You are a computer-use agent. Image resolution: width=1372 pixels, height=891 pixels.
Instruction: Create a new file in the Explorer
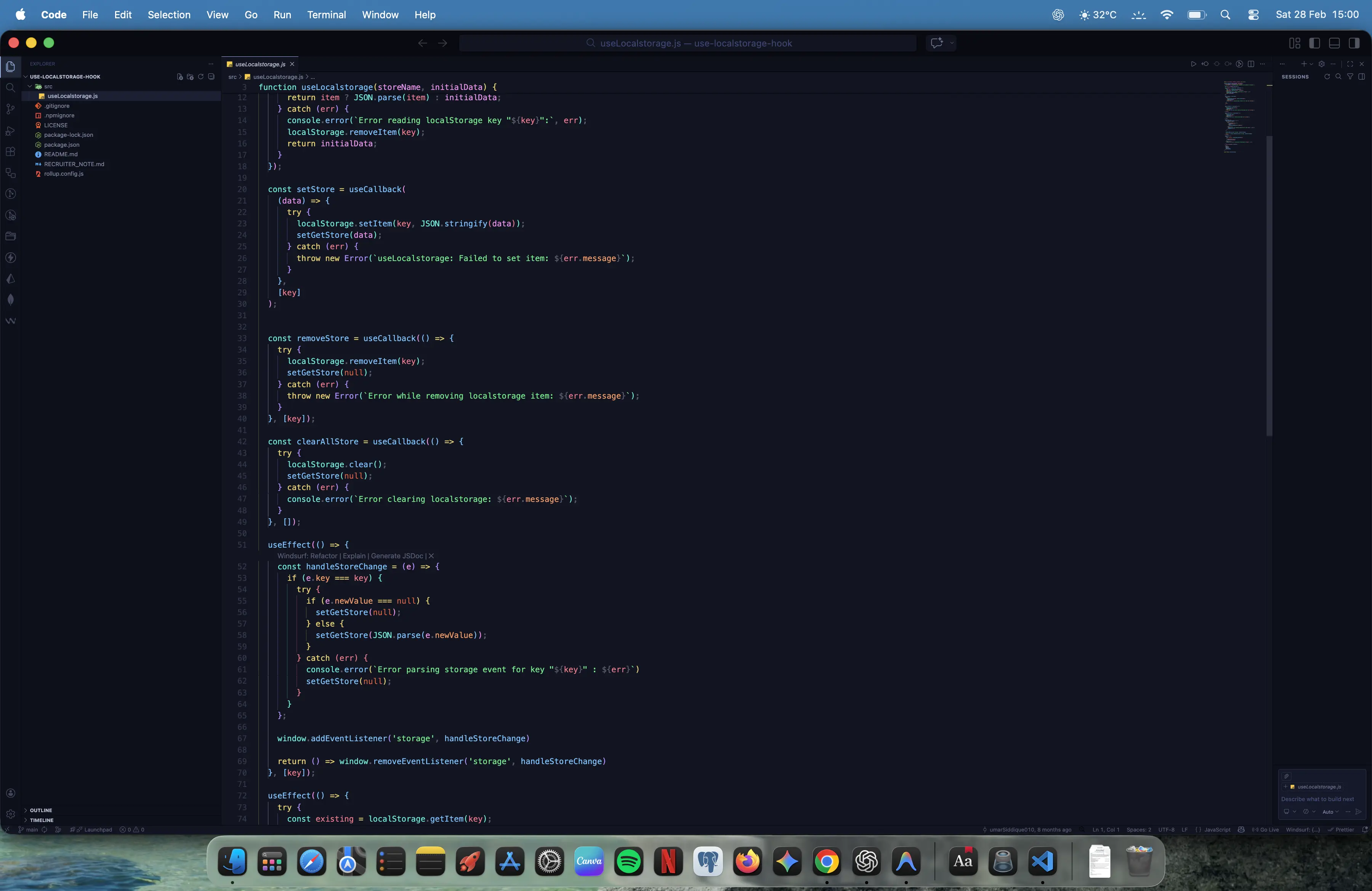(x=179, y=77)
